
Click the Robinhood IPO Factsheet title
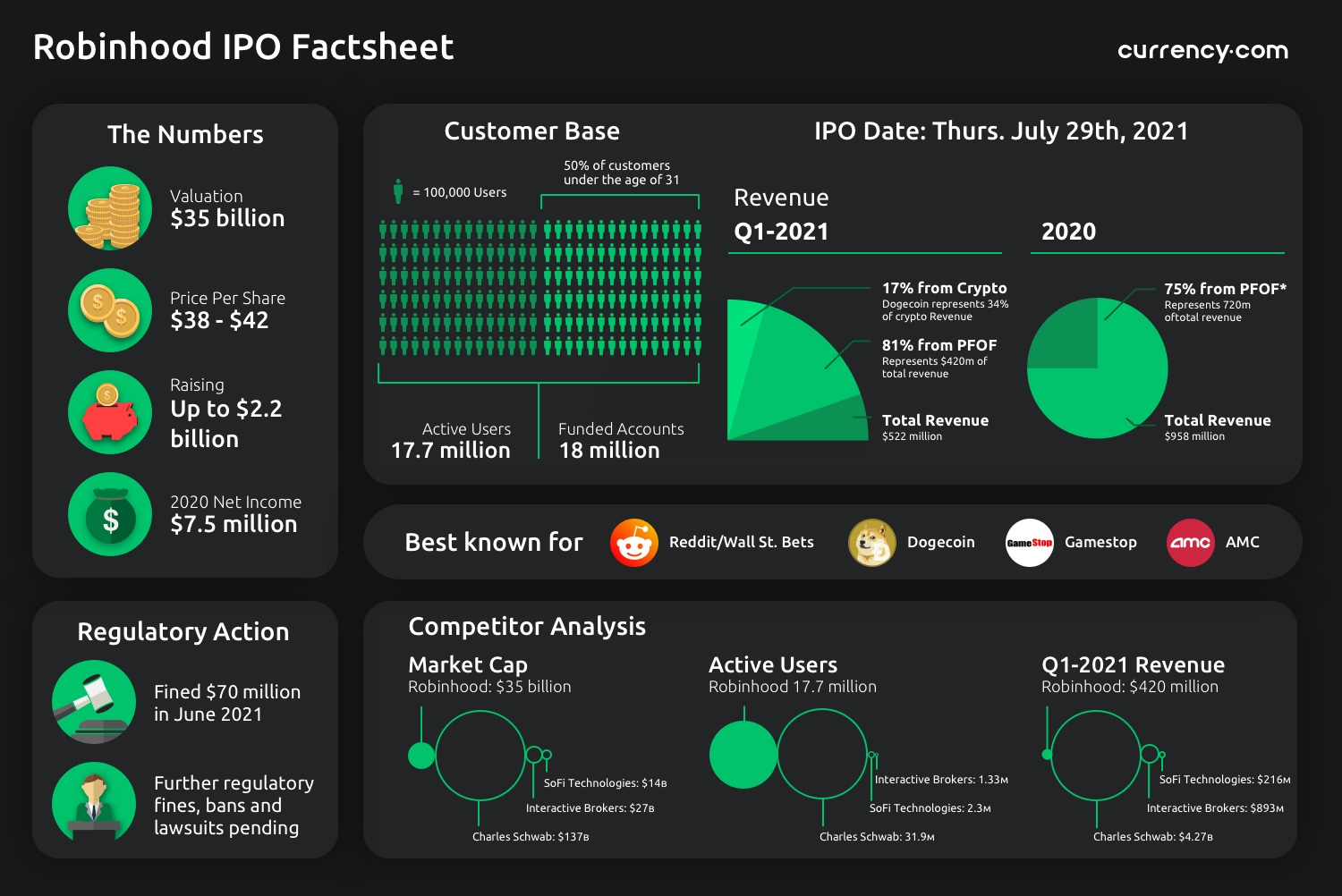(x=243, y=47)
